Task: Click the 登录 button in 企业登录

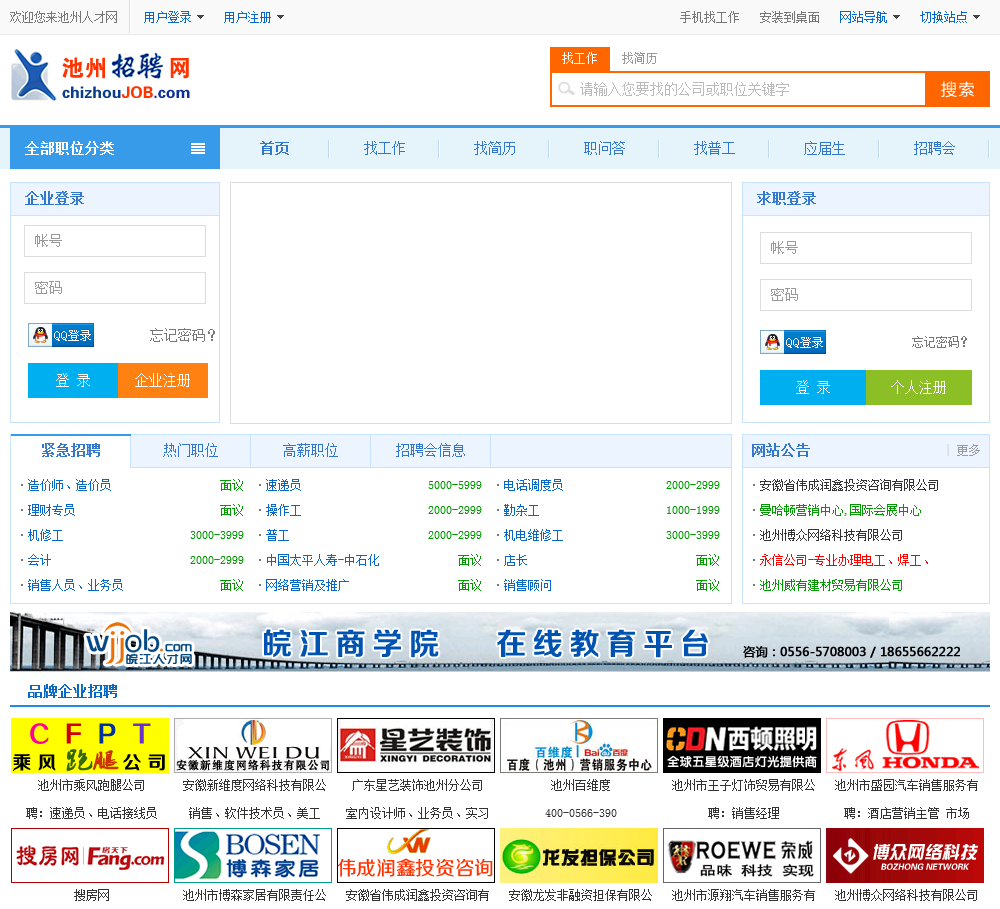Action: tap(73, 381)
